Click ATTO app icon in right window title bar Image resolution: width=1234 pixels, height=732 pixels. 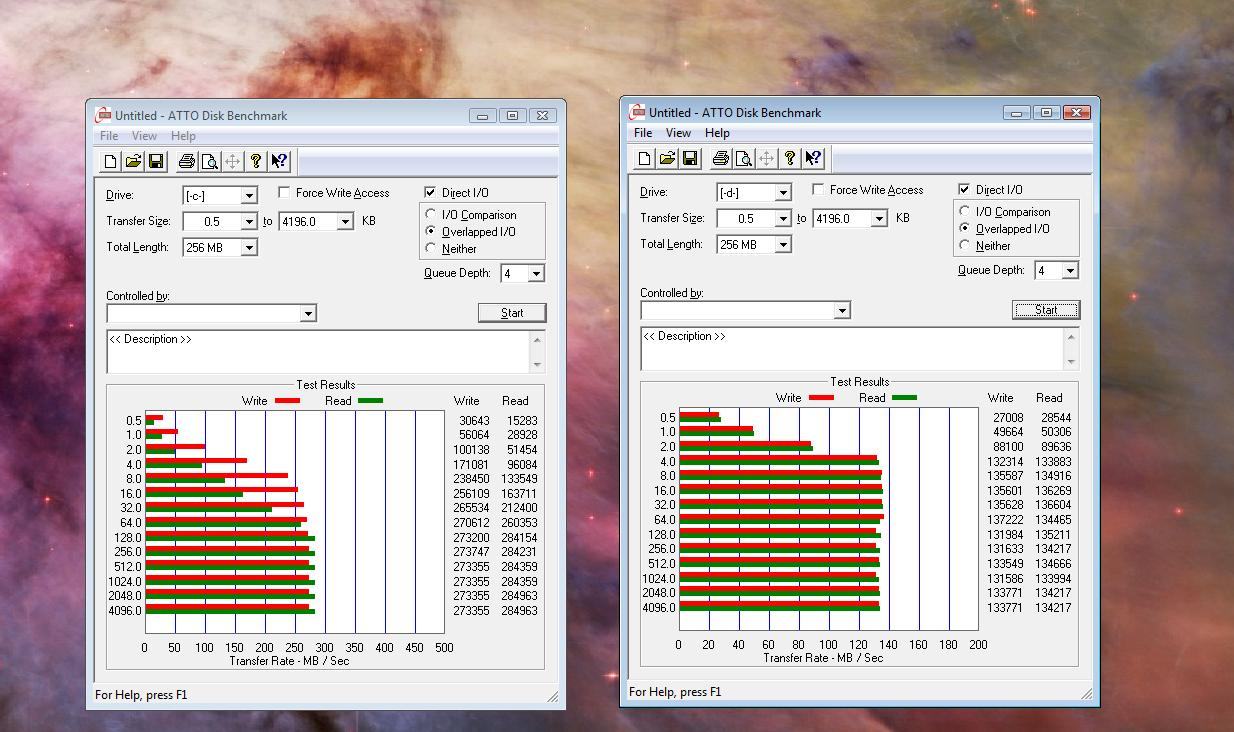point(637,112)
